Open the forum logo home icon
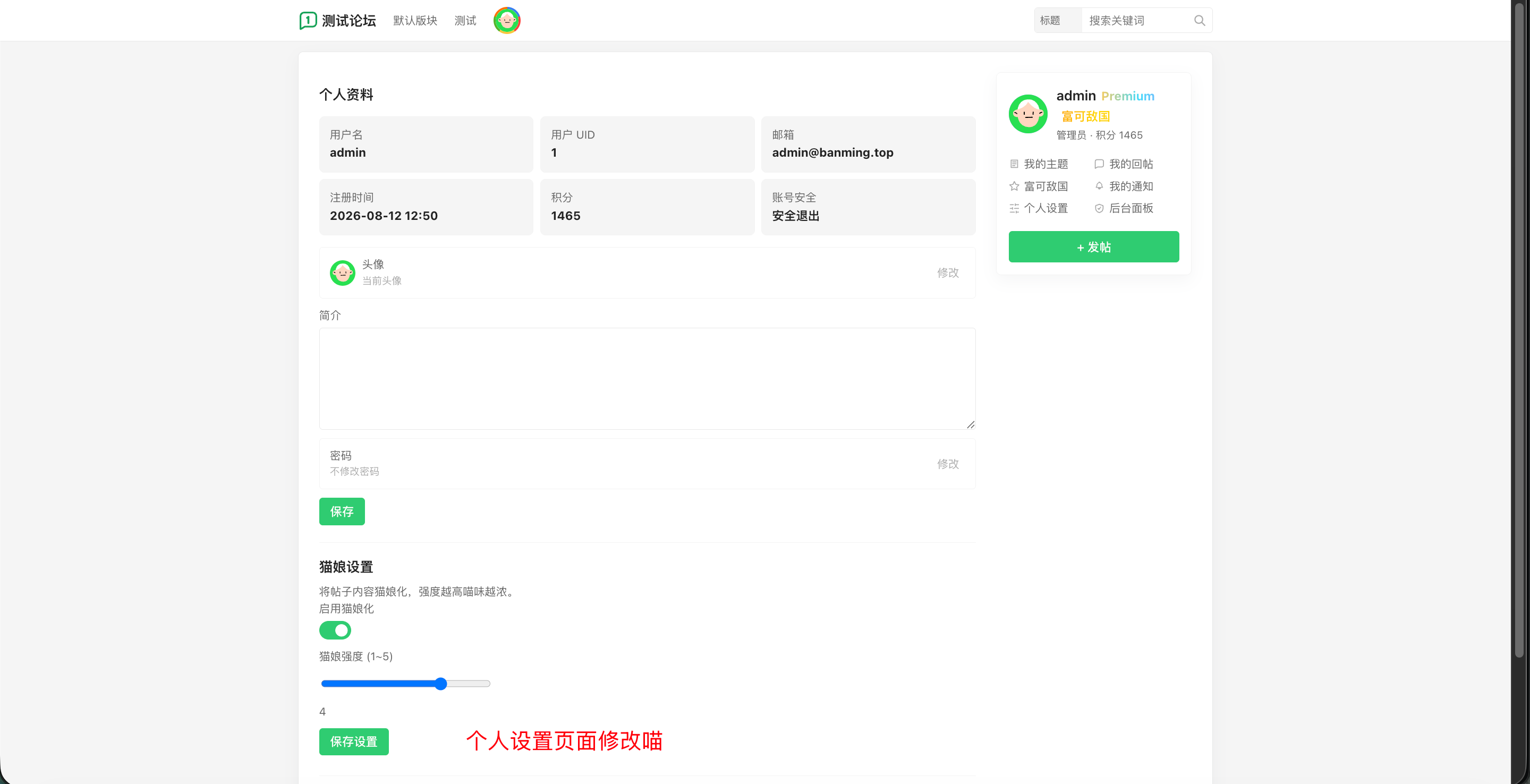The image size is (1530, 784). [308, 21]
